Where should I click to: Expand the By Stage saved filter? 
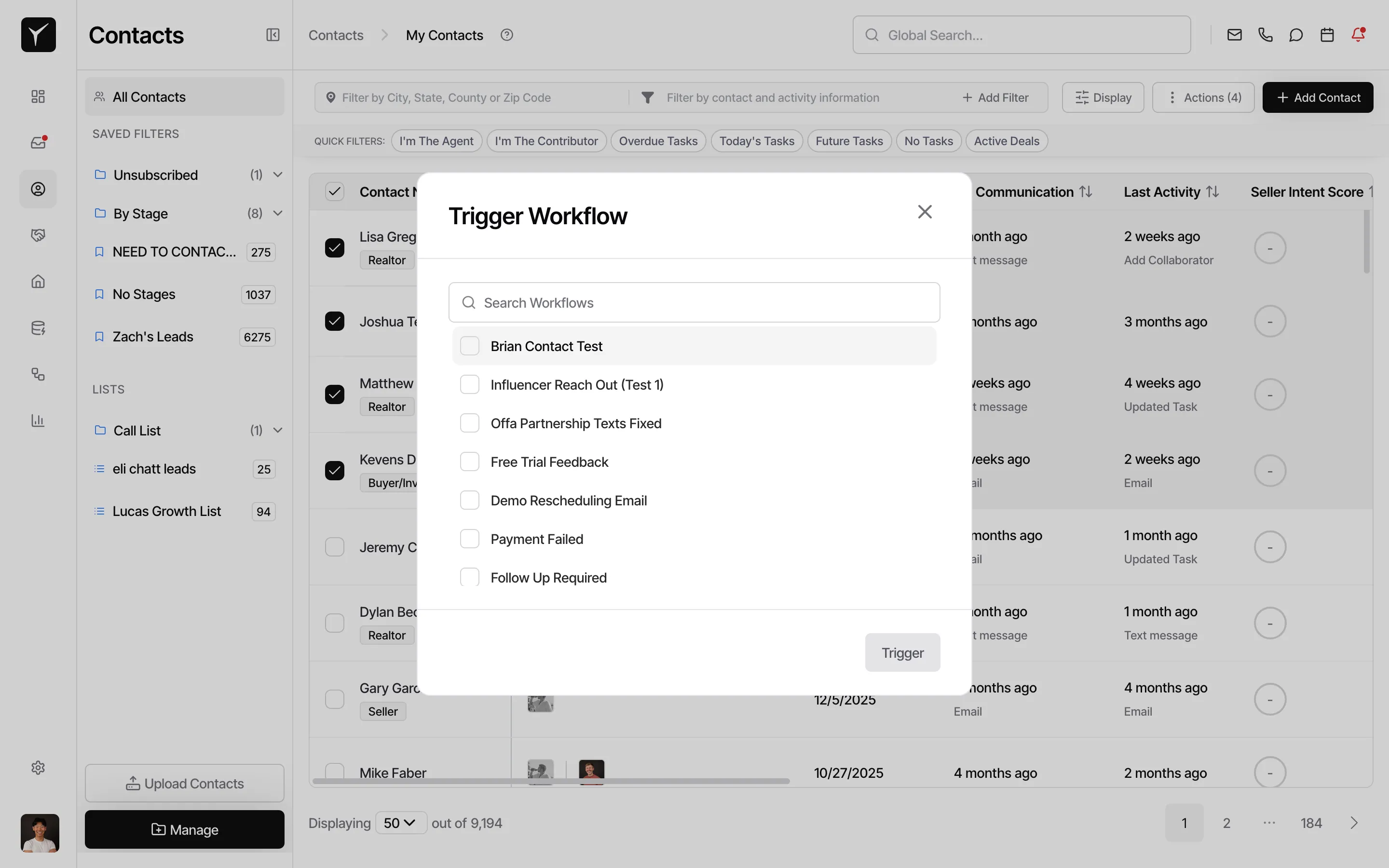[x=278, y=213]
